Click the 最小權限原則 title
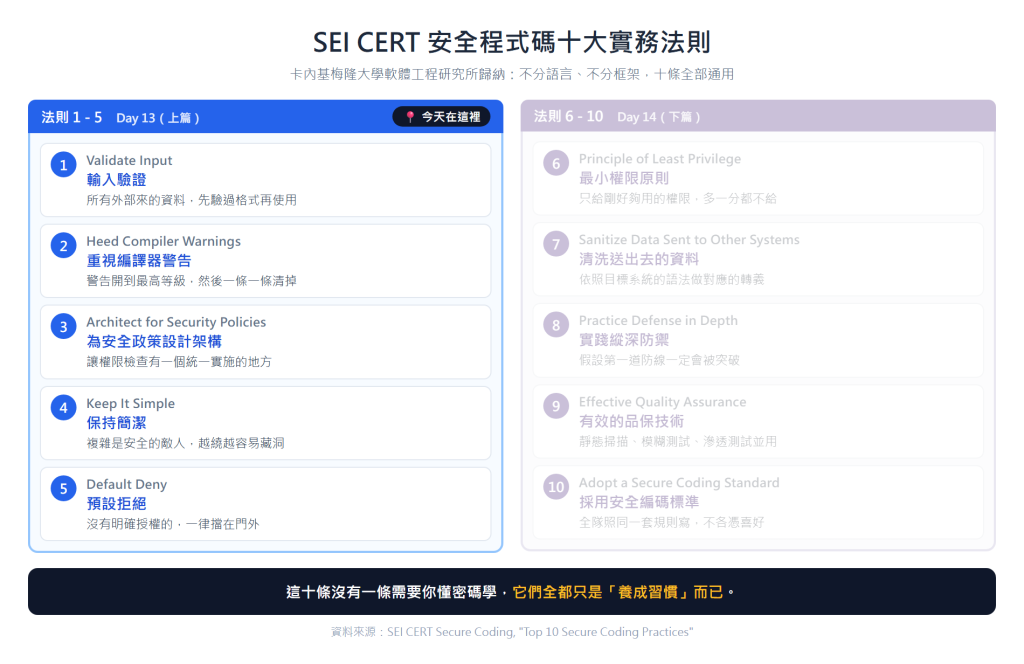Viewport: 1024px width, 664px height. coord(624,178)
